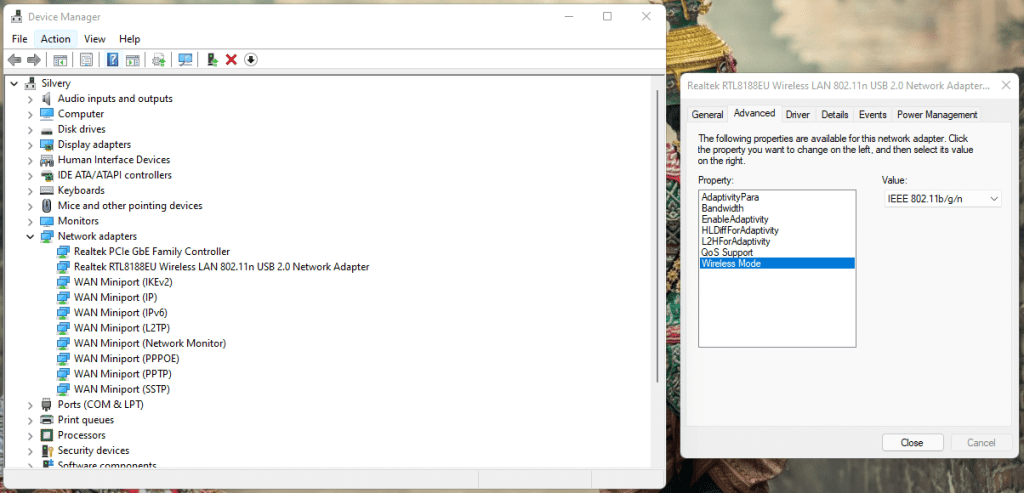
Task: Click Show/Hide Action Pane toolbar icon
Action: (x=133, y=60)
